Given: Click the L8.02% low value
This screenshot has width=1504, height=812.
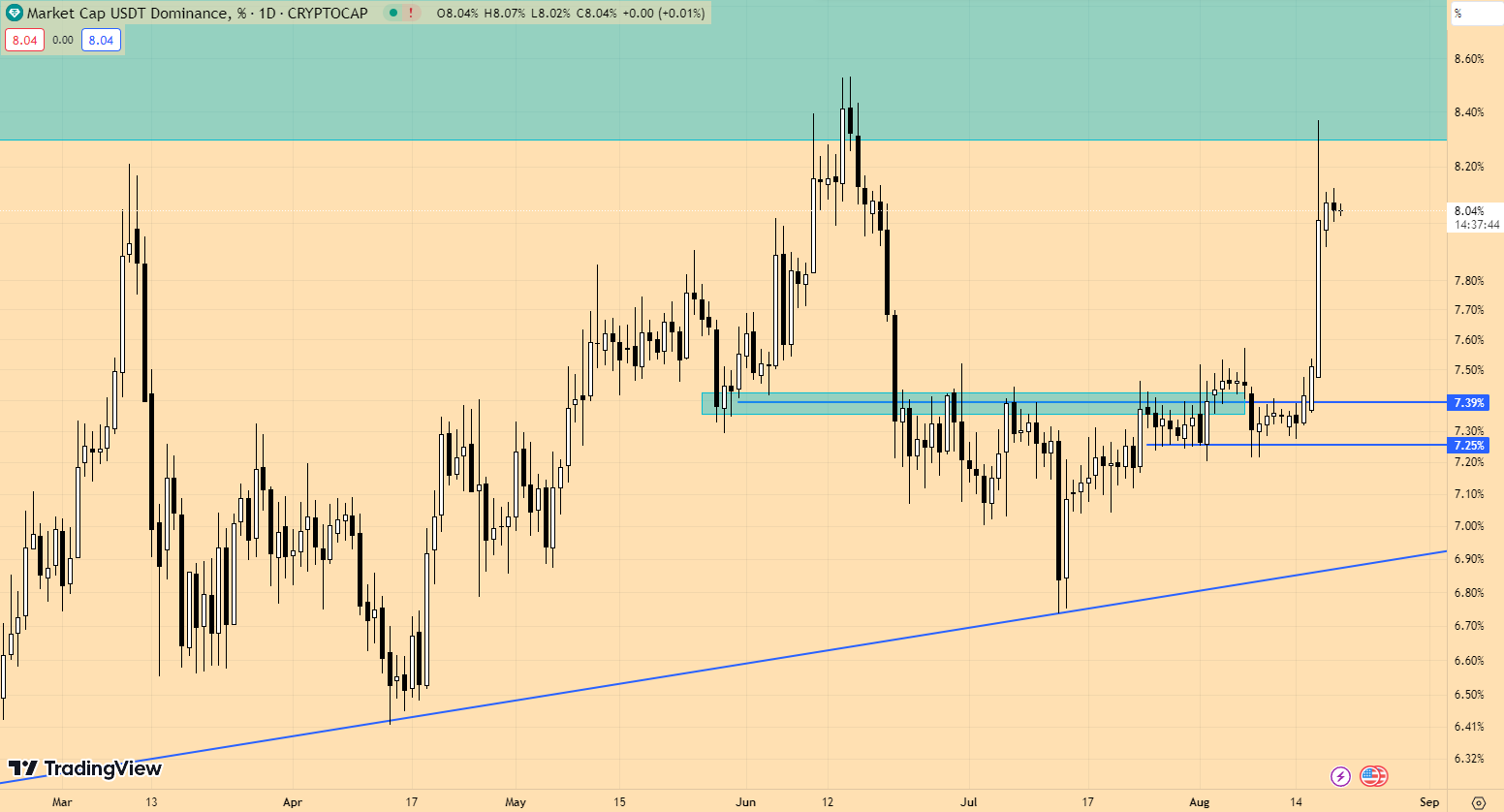Looking at the screenshot, I should click(x=550, y=13).
